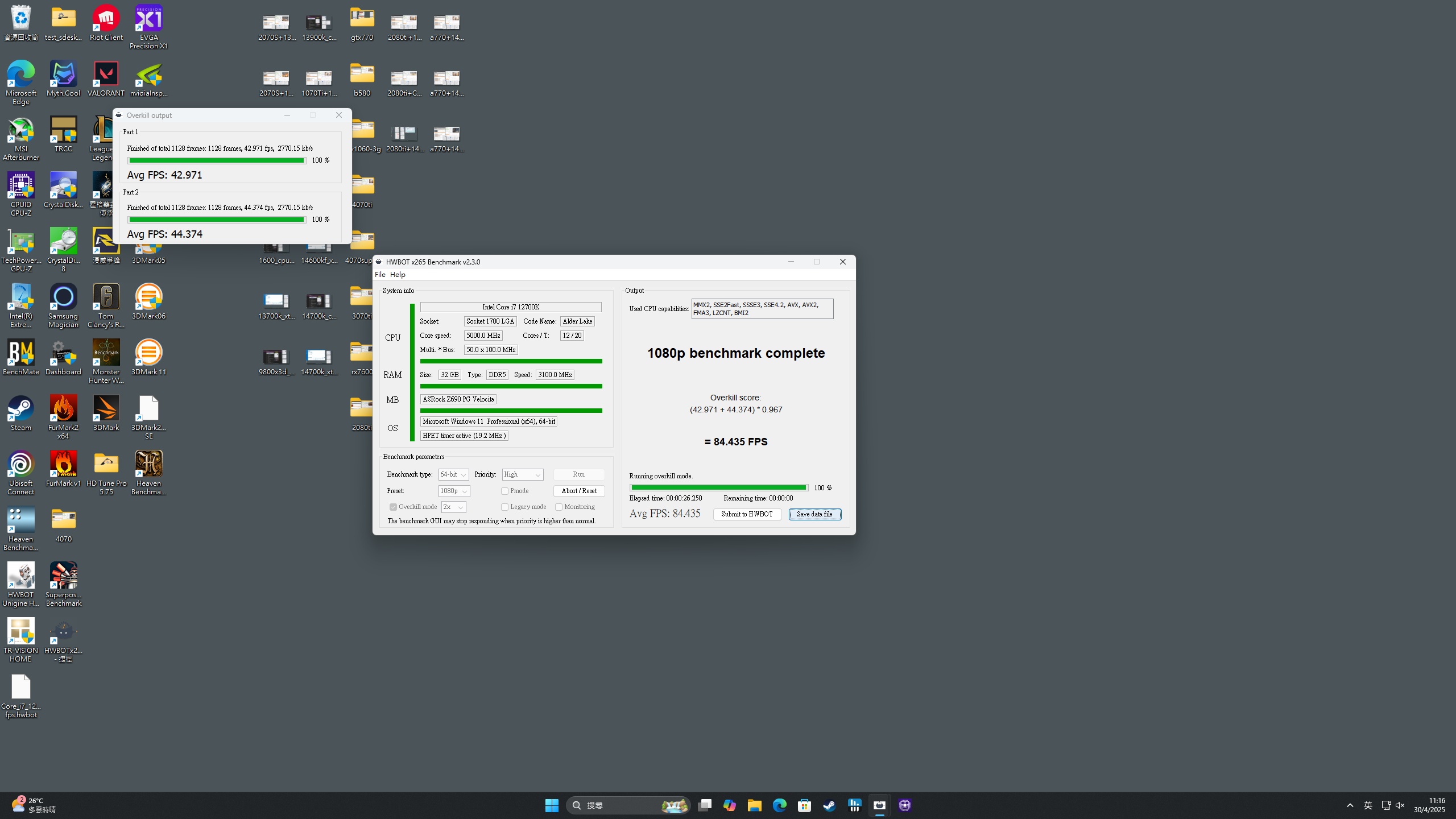Open Ubisoft Connect shortcut
Viewport: 1456px width, 819px height.
coord(21,473)
